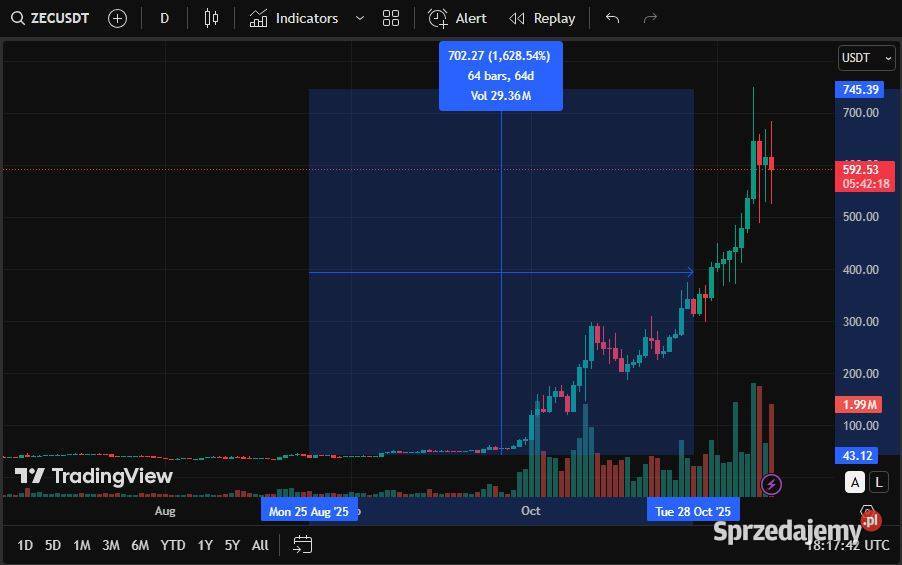The height and width of the screenshot is (565, 902).
Task: Switch range to All
Action: pos(260,545)
